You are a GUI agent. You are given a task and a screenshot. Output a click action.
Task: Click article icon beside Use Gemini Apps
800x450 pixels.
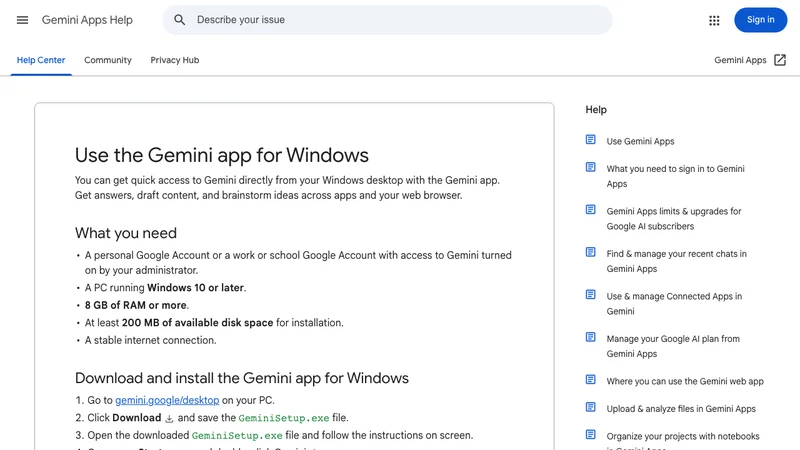click(590, 140)
